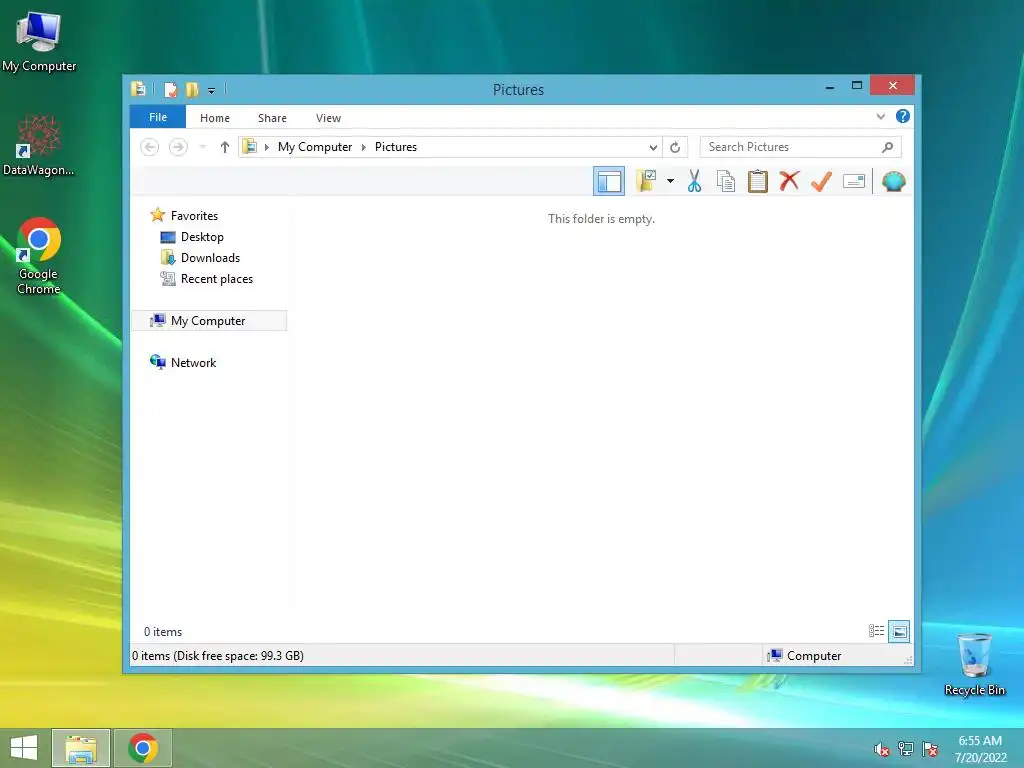Open the Share ribbon tab
The image size is (1024, 768).
[272, 118]
